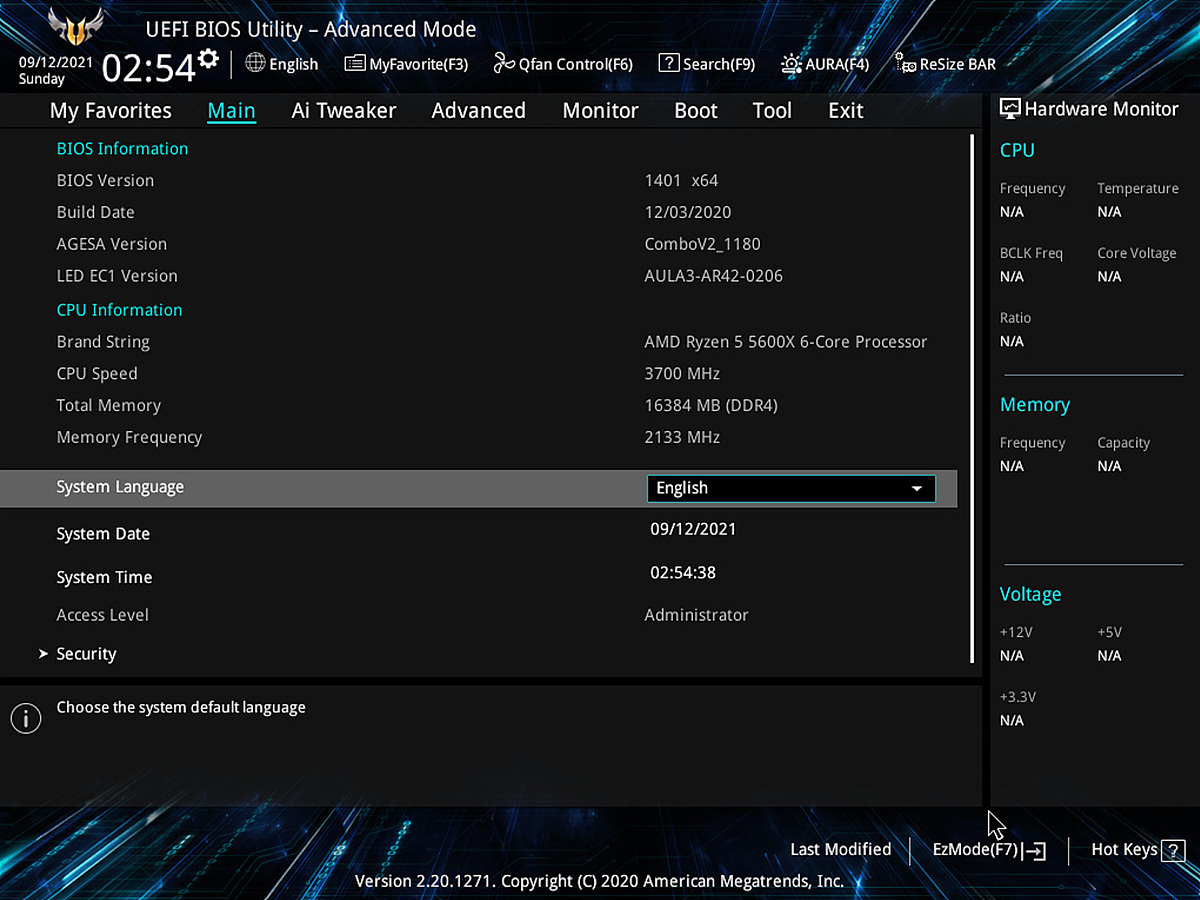This screenshot has width=1200, height=900.
Task: Click the Hardware Monitor display icon
Action: (x=1010, y=109)
